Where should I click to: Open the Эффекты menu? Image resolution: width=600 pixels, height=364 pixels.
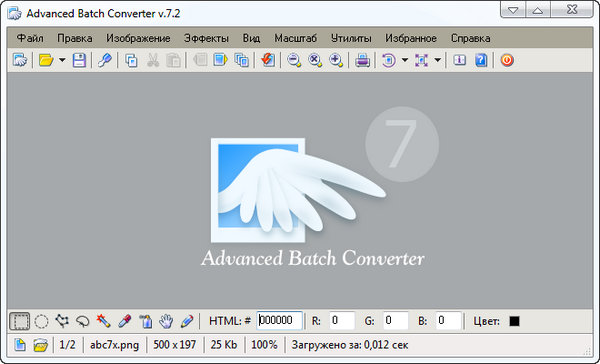point(206,38)
